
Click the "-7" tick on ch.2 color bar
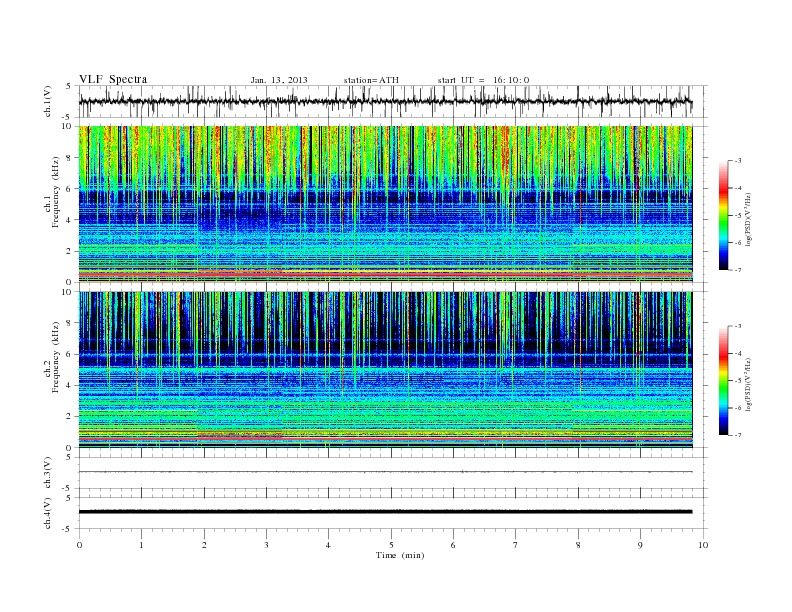(x=737, y=435)
